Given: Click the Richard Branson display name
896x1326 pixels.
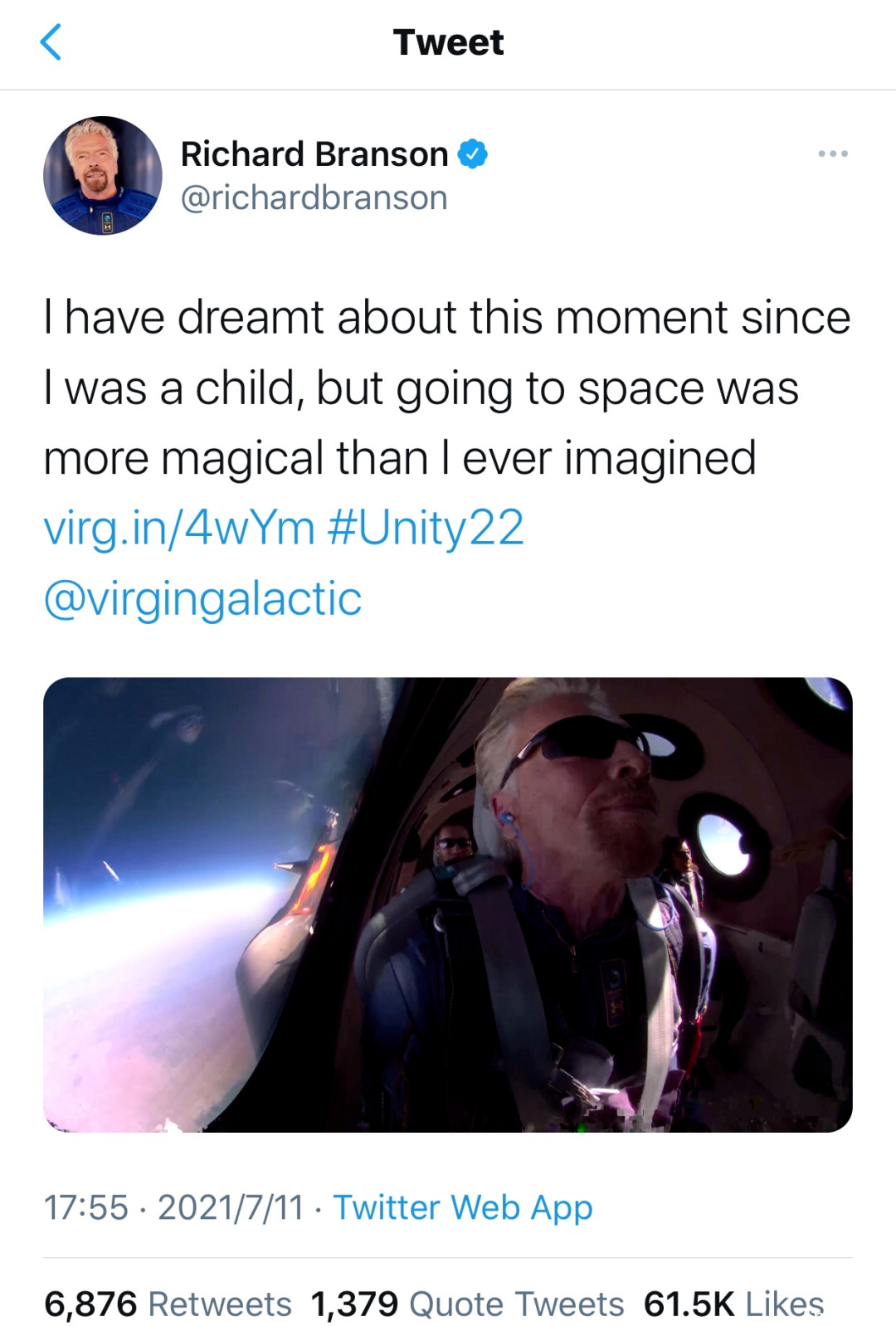Looking at the screenshot, I should 314,154.
